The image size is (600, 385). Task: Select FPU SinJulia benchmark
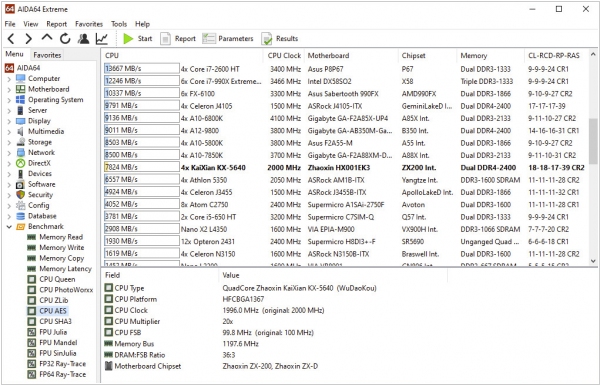[x=52, y=353]
